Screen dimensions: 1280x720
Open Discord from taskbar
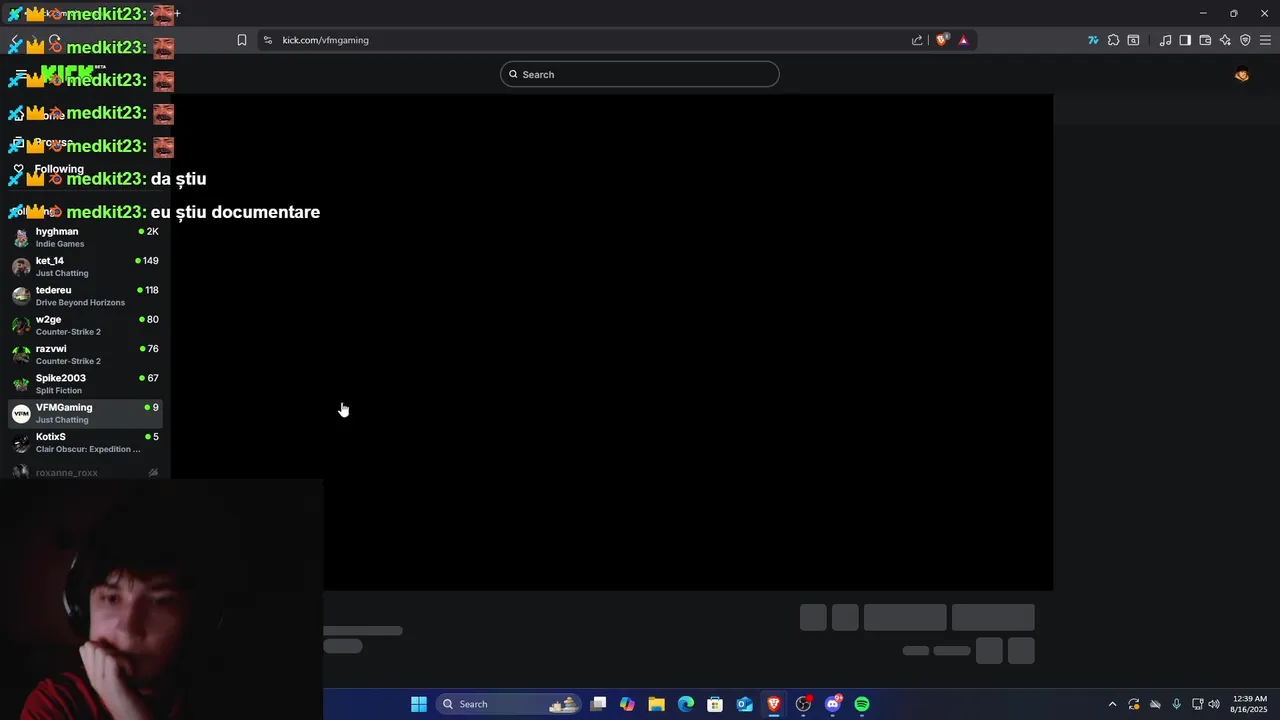pos(833,704)
